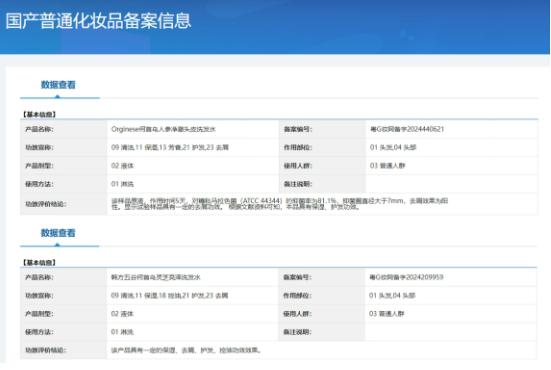The height and width of the screenshot is (370, 551).
Task: Click the efficacy claim containing 18 控油
Action: pos(169,296)
